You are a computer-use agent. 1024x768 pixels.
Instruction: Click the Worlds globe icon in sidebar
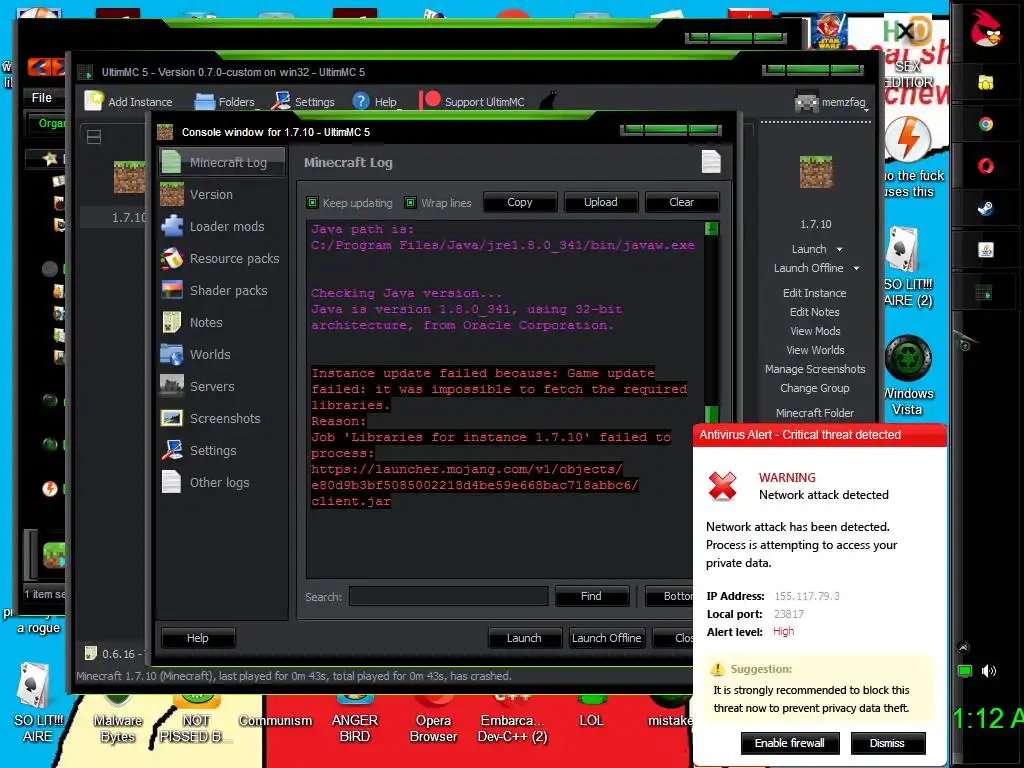click(x=172, y=355)
